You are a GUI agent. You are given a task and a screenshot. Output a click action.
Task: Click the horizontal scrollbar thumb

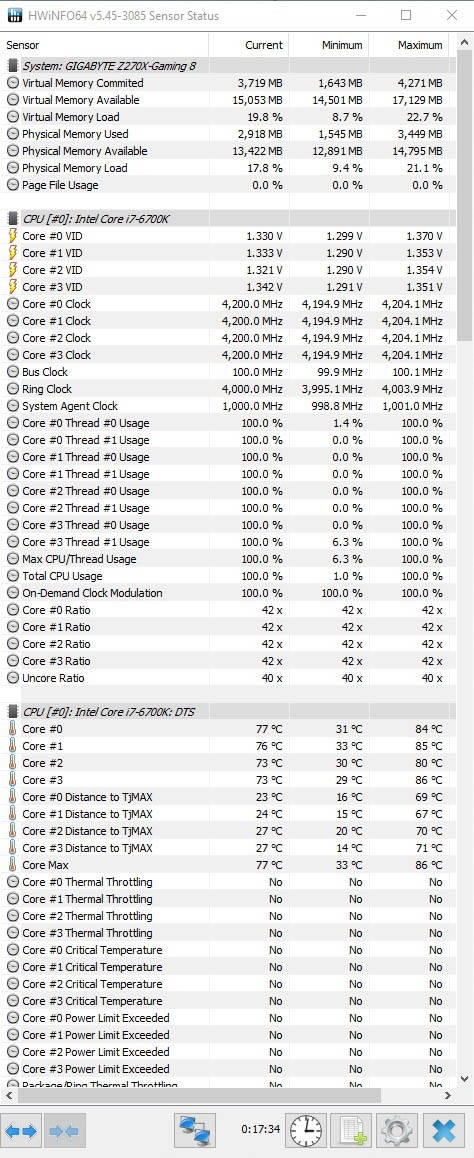point(198,1094)
